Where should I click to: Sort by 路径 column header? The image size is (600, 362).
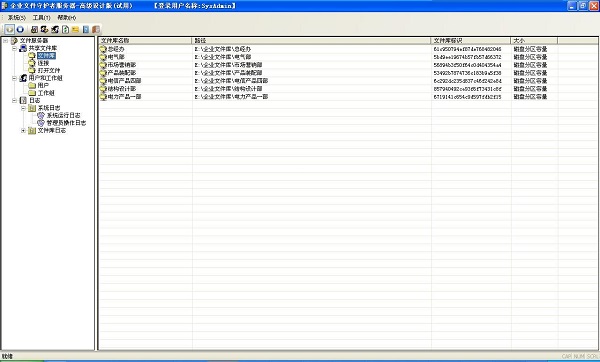[311, 41]
